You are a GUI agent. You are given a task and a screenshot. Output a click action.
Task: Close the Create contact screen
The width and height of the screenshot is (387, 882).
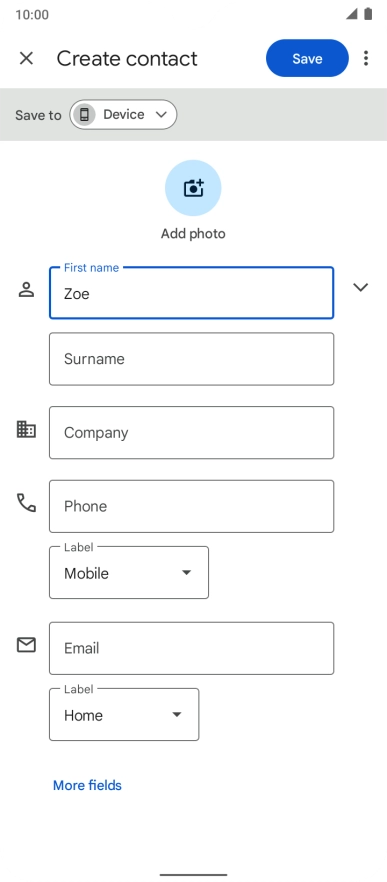coord(26,58)
